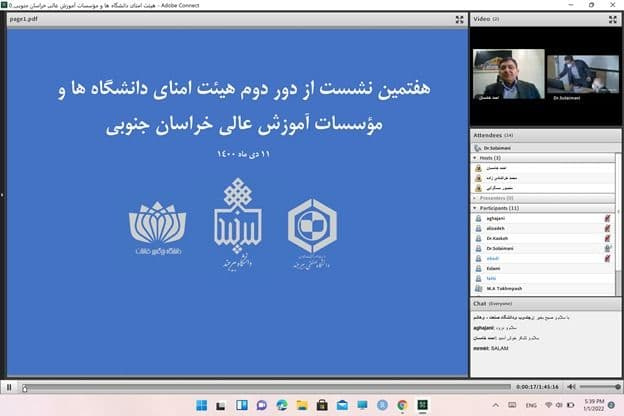Select participant aghajani
Viewport: 624px width, 416px height.
pos(543,218)
